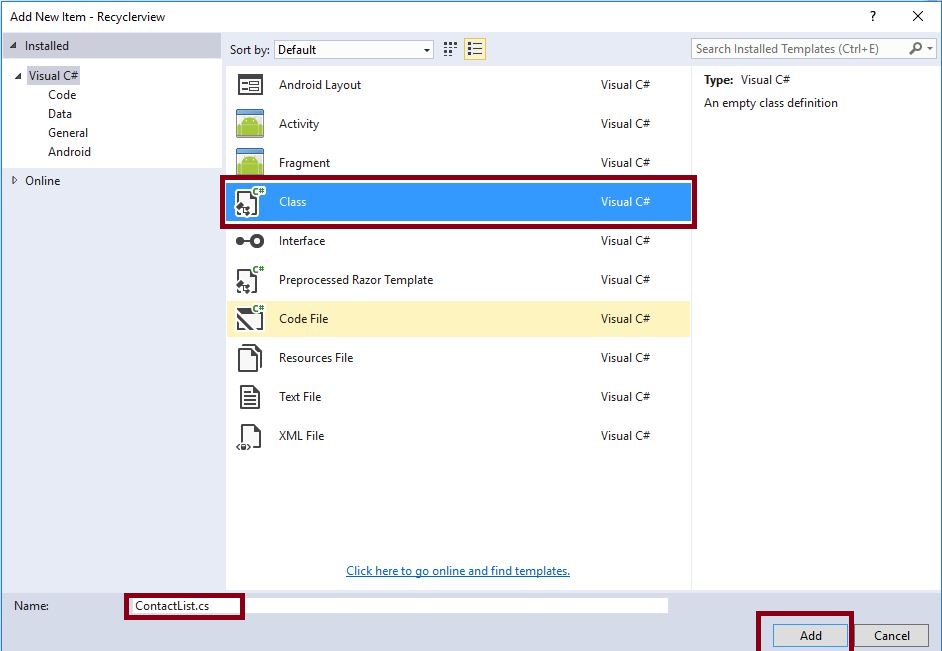Screen dimensions: 942x651
Task: Select the 'Code File' row label
Action: tap(303, 319)
